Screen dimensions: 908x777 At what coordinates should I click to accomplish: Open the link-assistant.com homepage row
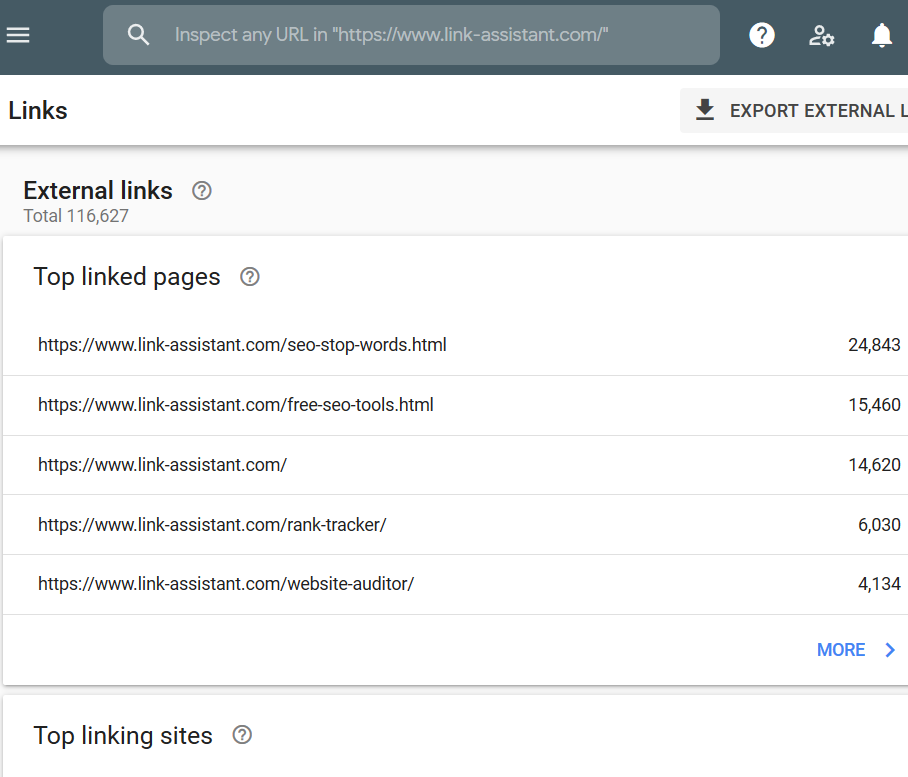(162, 465)
